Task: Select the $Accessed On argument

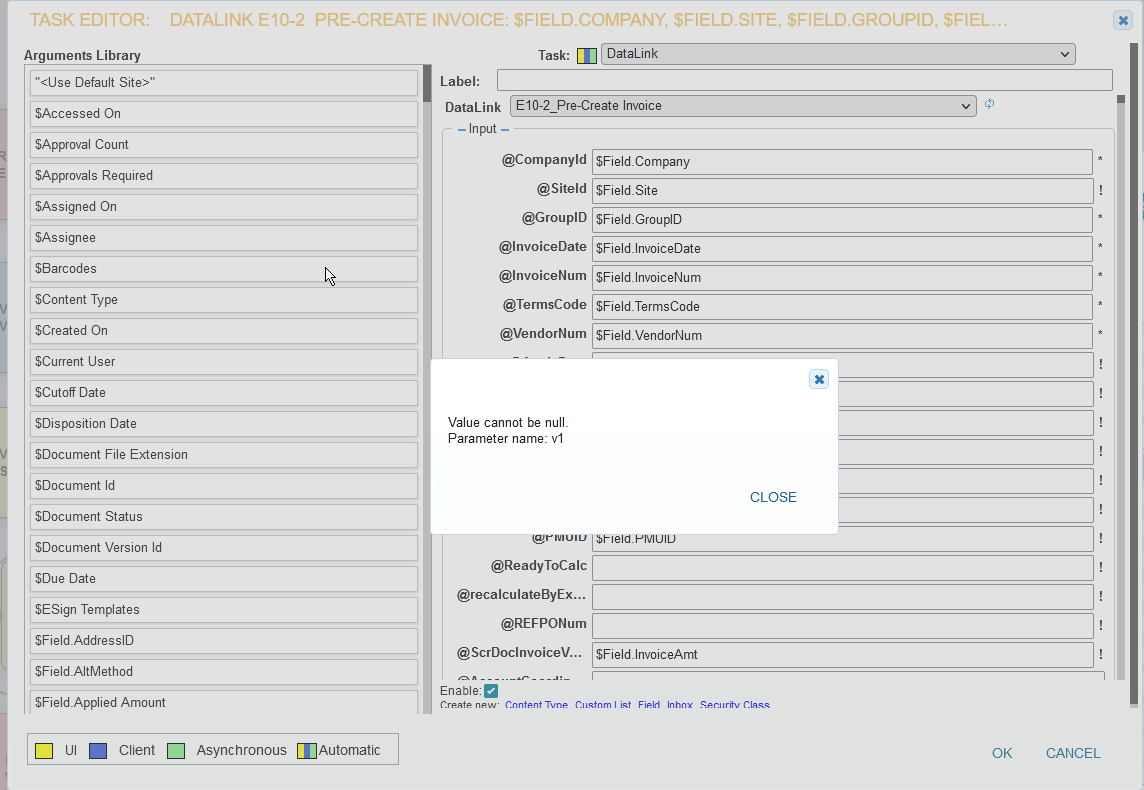Action: [224, 114]
